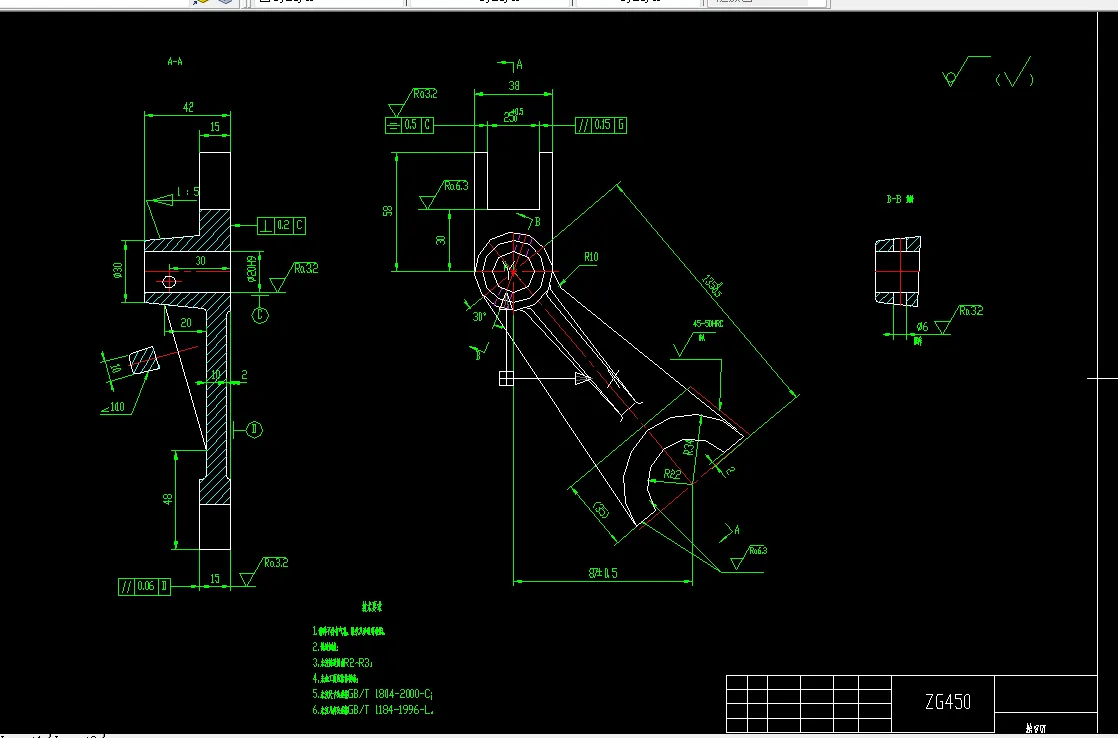The width and height of the screenshot is (1118, 738).
Task: Click the 15 dimension under 42
Action: (x=215, y=128)
